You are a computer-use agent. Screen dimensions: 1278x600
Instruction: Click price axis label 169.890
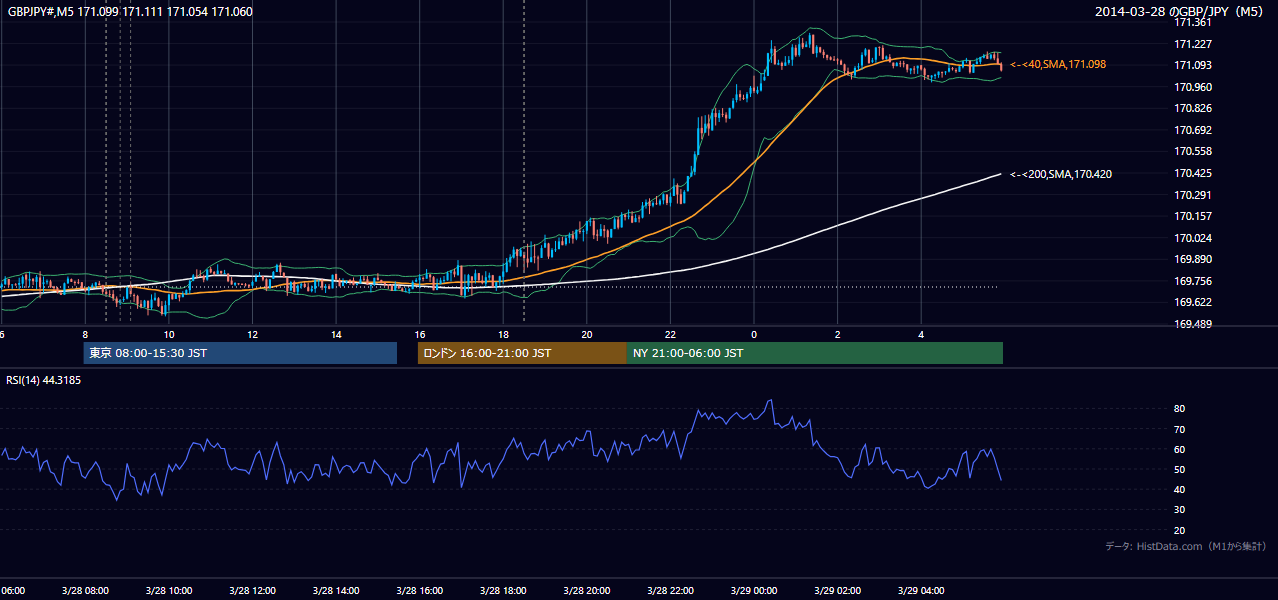(1193, 259)
